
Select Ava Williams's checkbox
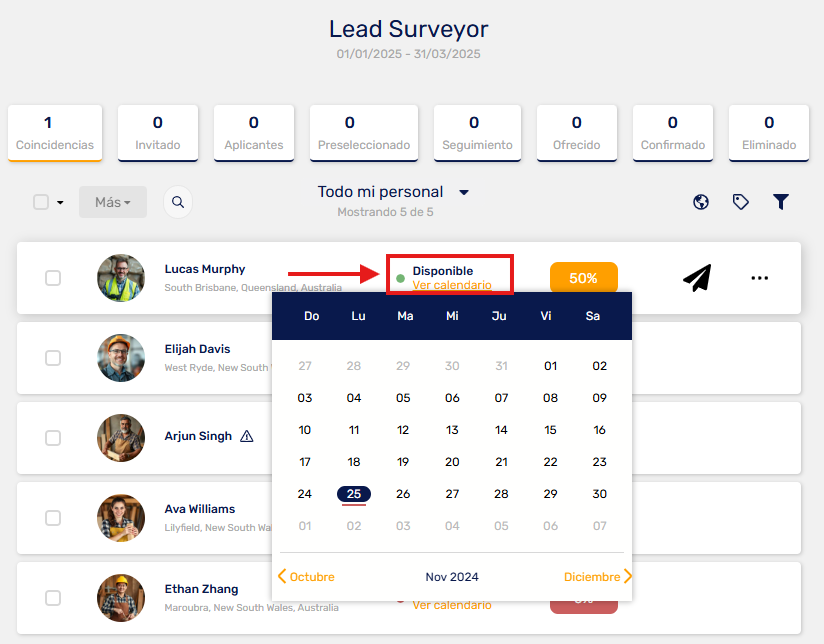53,518
